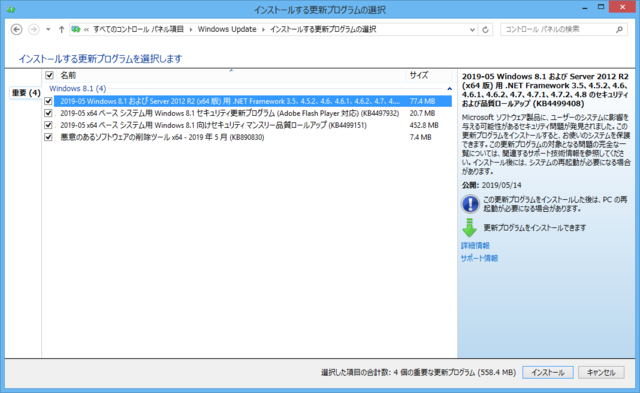Click the window title bar app icon
Viewport: 640px width, 393px height.
11,9
